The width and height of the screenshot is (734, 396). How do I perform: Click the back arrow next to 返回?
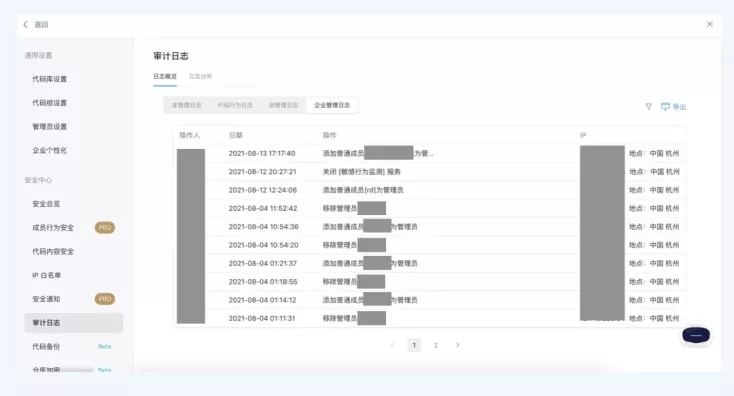[25, 24]
